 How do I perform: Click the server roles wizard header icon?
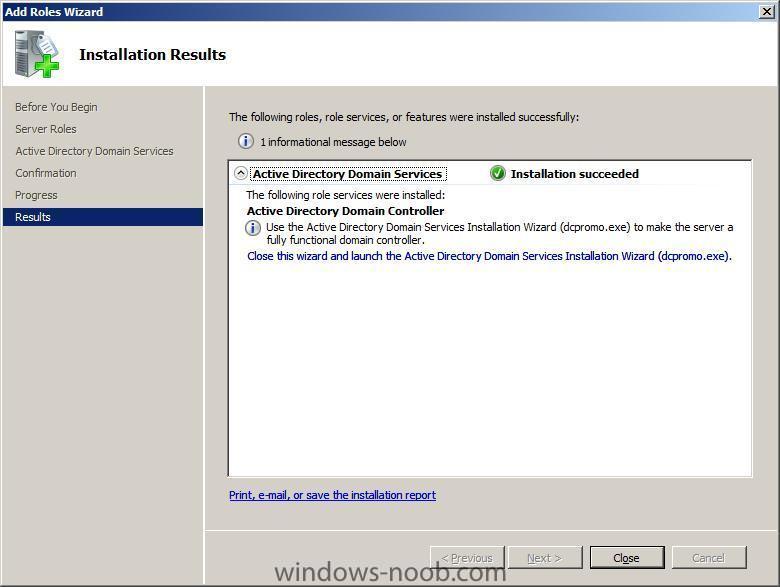tap(36, 54)
